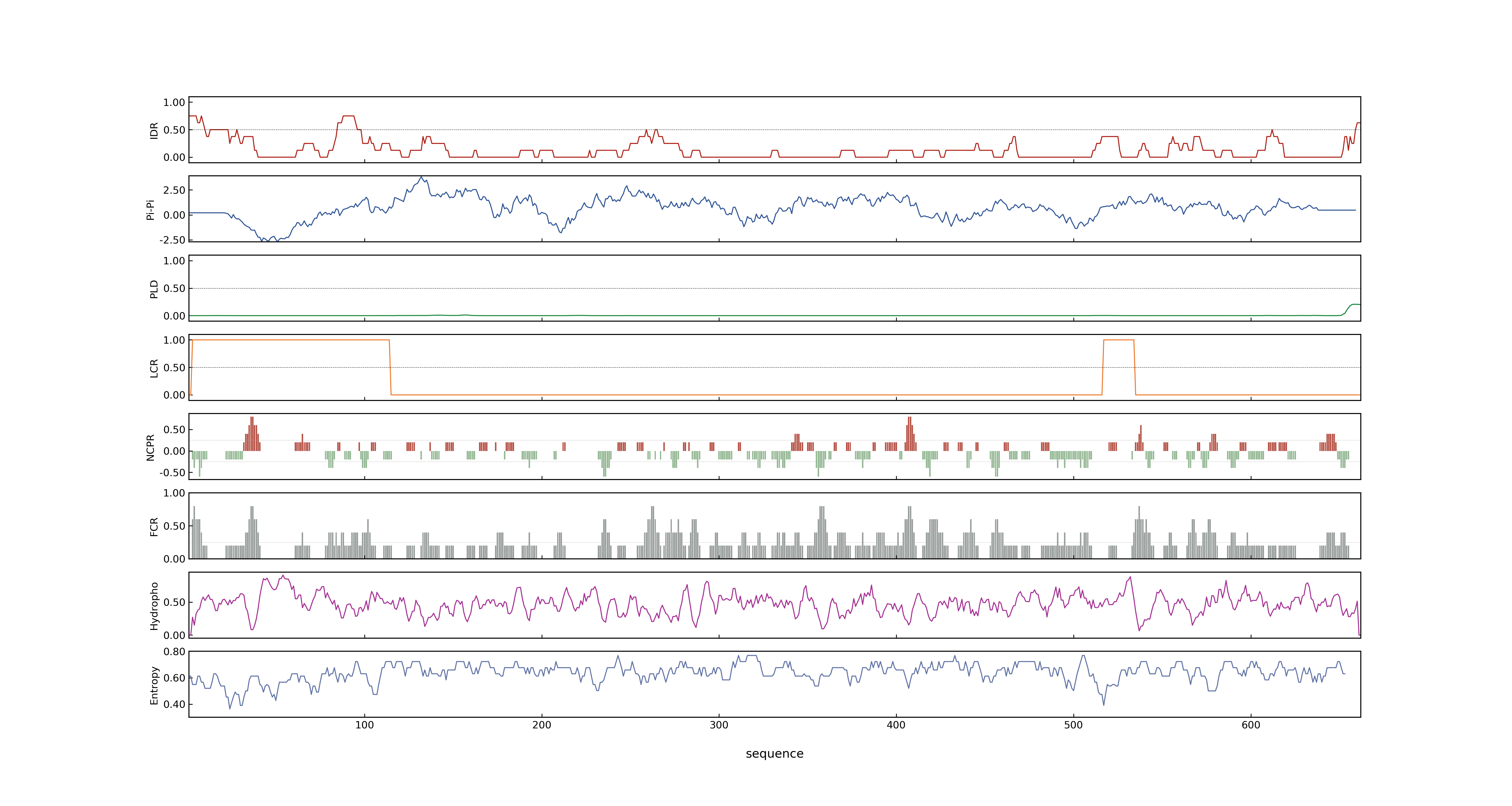Viewport: 1512px width, 806px height.
Task: Click the 1.00 tick of the PLD panel
Action: pyautogui.click(x=174, y=261)
